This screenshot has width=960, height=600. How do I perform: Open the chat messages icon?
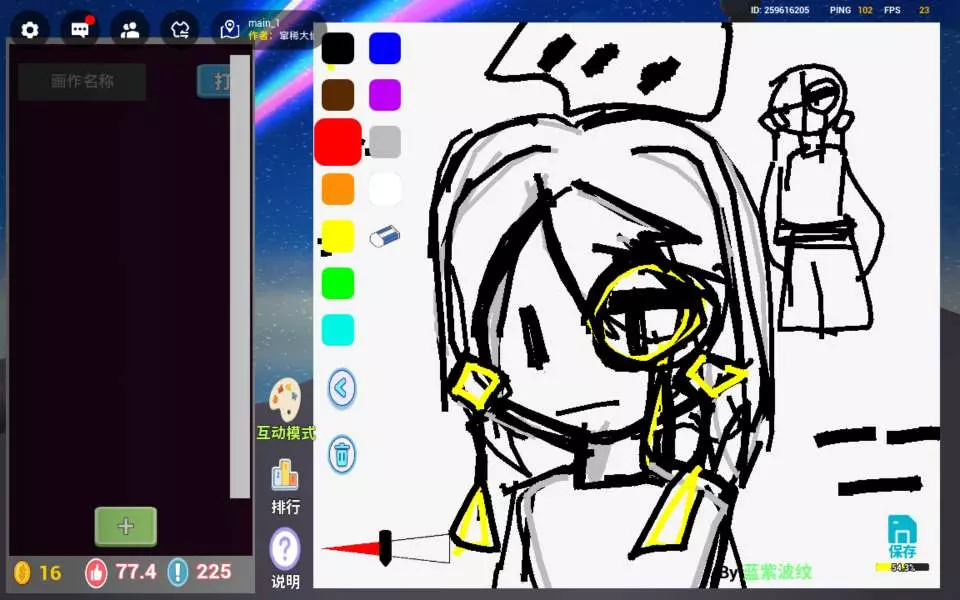point(80,29)
